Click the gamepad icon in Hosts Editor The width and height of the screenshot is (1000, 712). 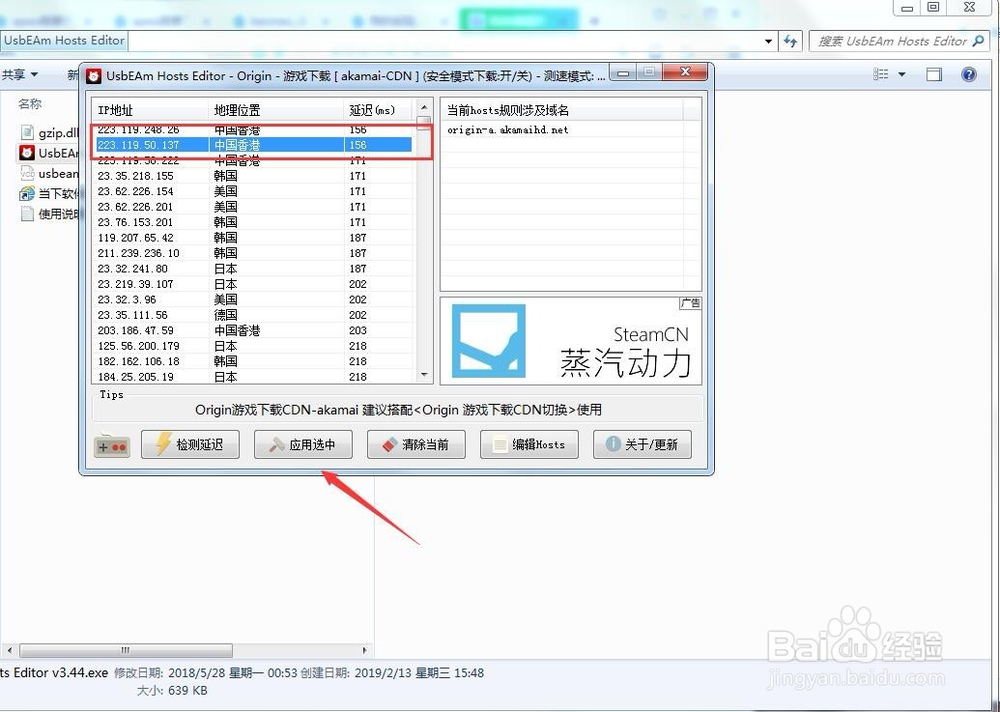[112, 445]
